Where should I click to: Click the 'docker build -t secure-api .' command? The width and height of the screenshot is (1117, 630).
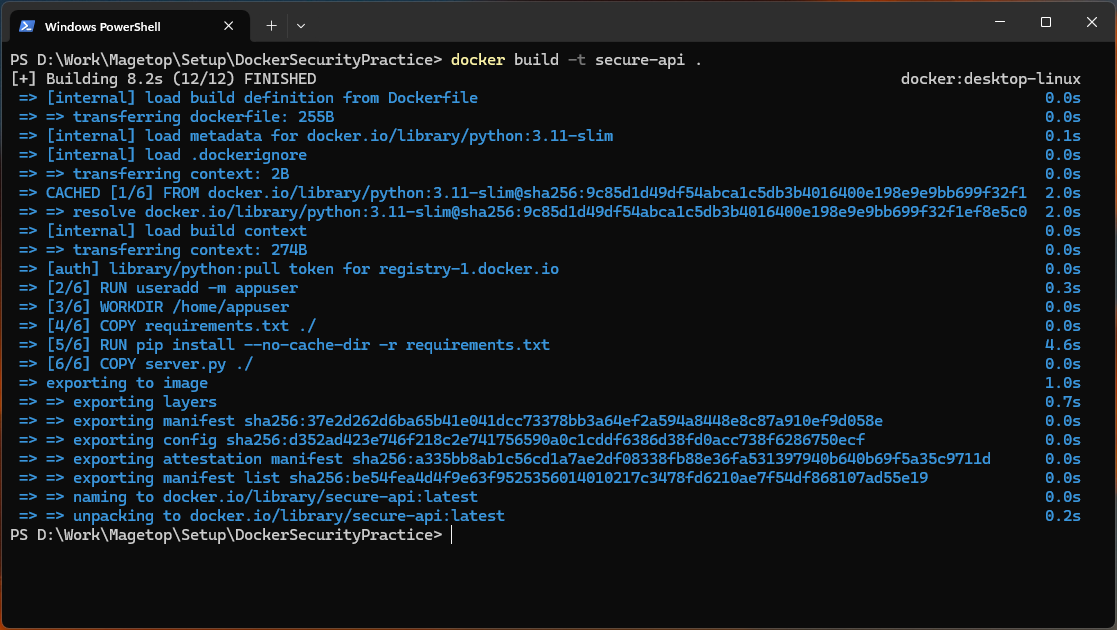point(576,60)
